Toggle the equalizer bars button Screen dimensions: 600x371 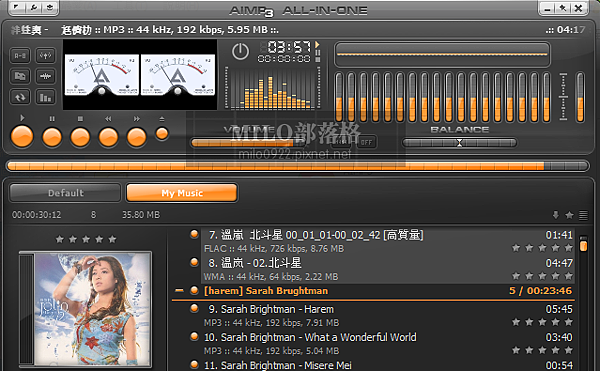pos(46,97)
